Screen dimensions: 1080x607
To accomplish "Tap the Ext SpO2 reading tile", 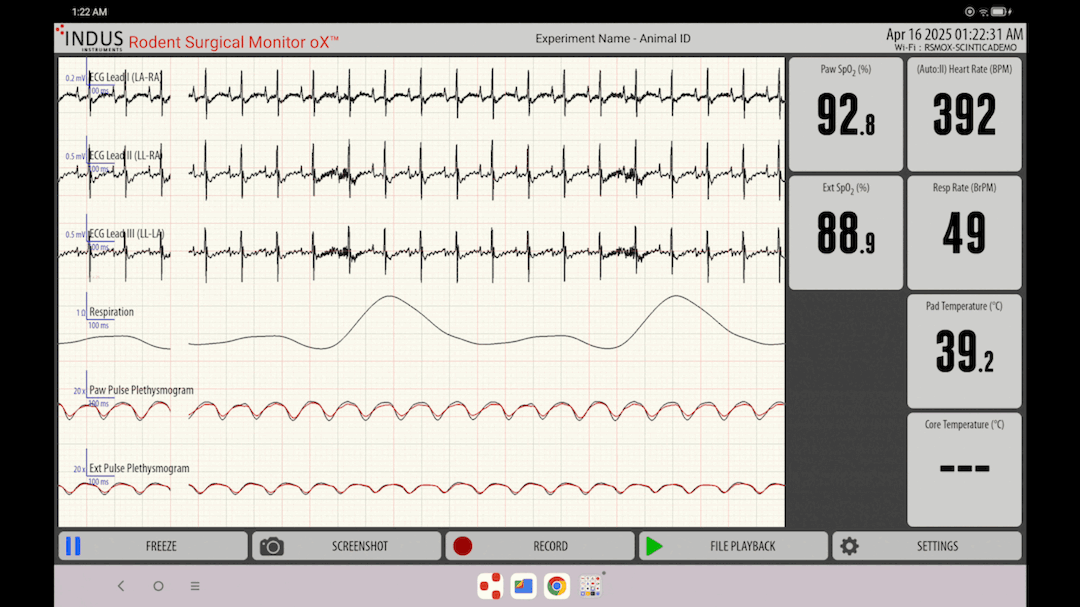I will (845, 233).
